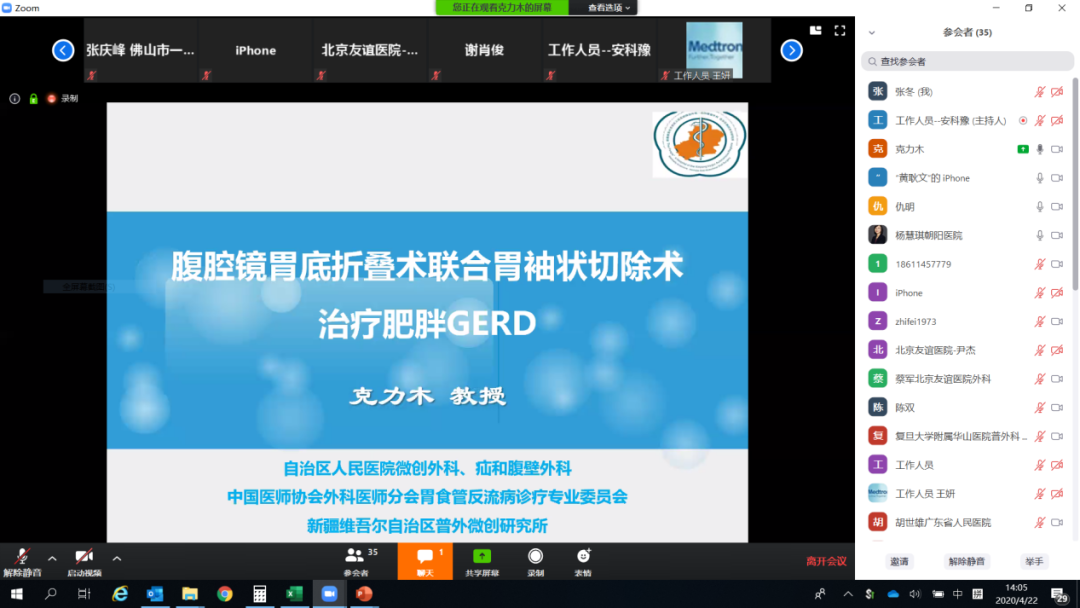
Task: Expand audio options arrow beside 解除静音
Action: [x=52, y=558]
